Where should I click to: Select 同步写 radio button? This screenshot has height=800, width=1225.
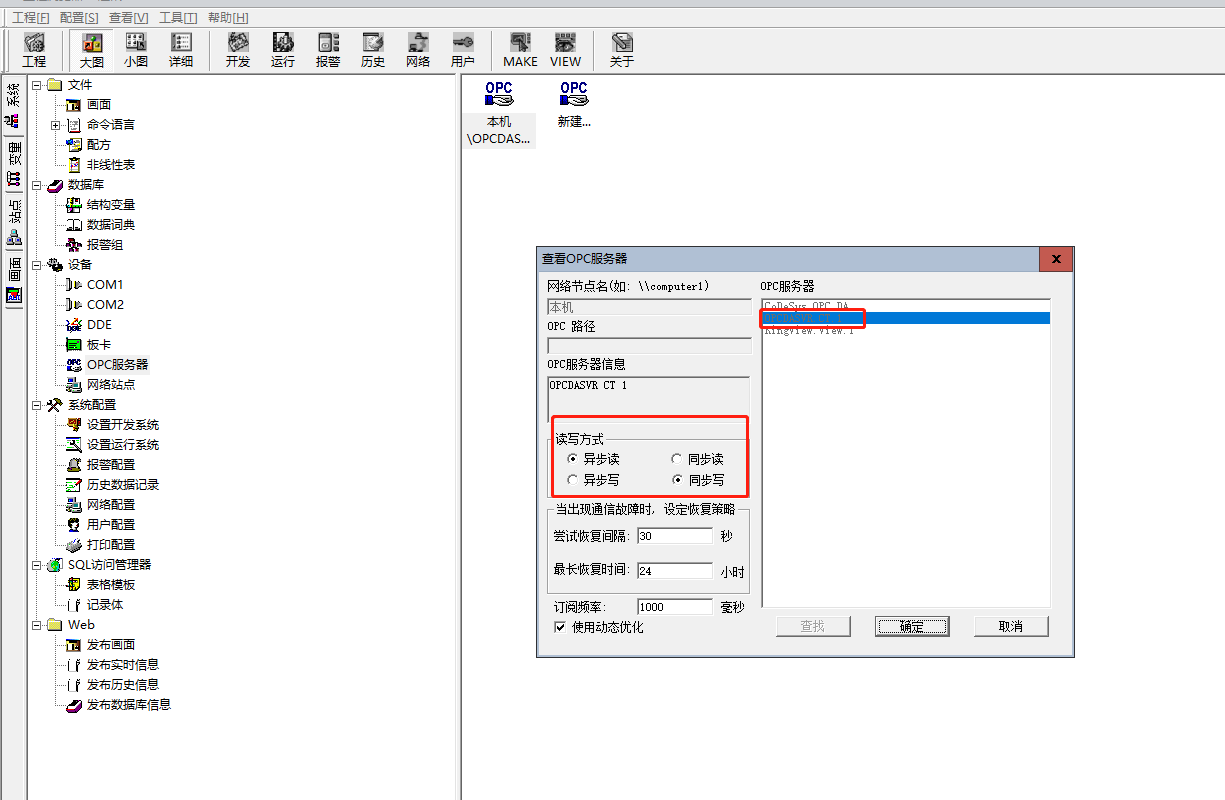676,480
